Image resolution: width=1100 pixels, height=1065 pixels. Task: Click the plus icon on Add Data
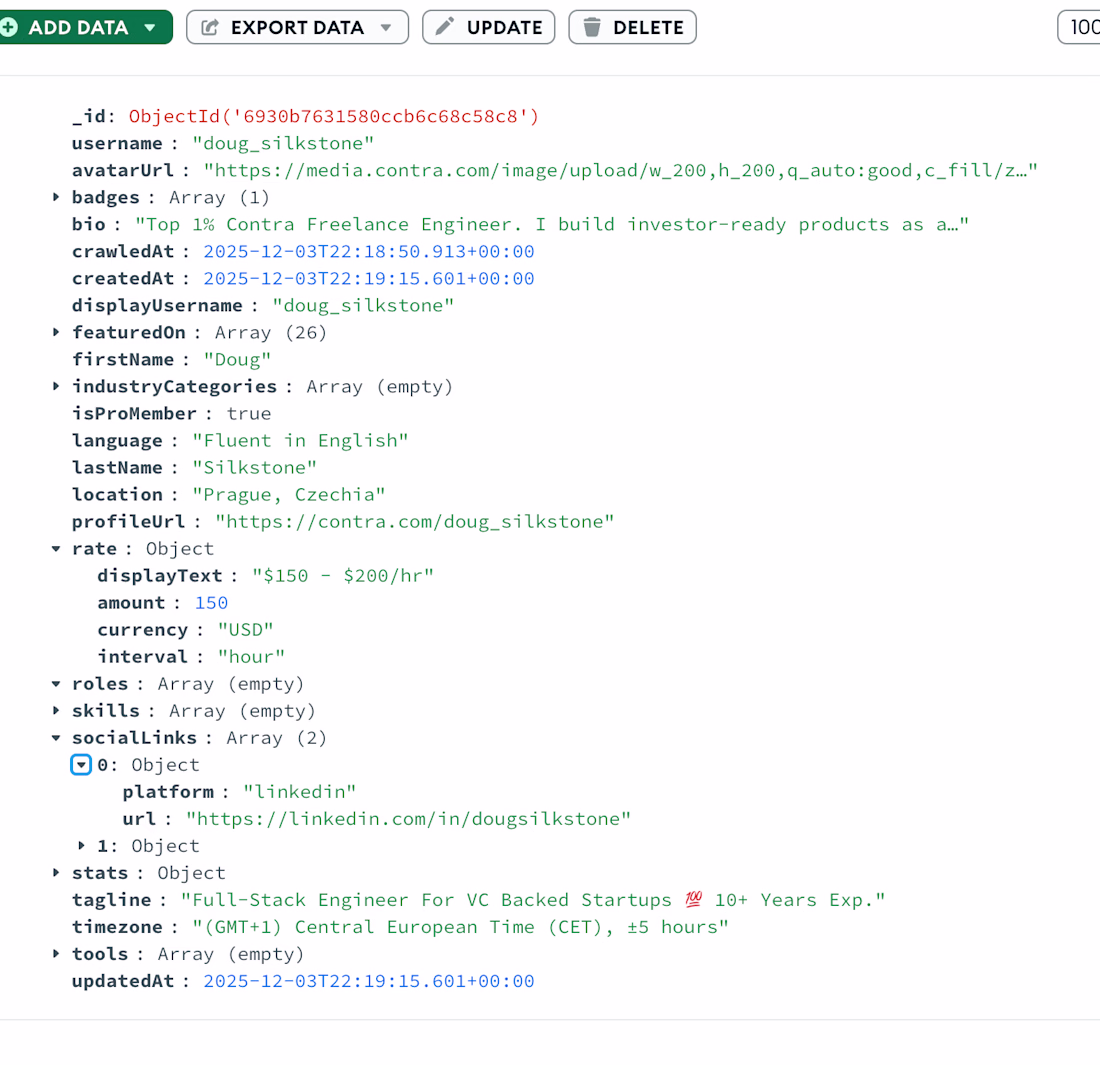(x=8, y=27)
